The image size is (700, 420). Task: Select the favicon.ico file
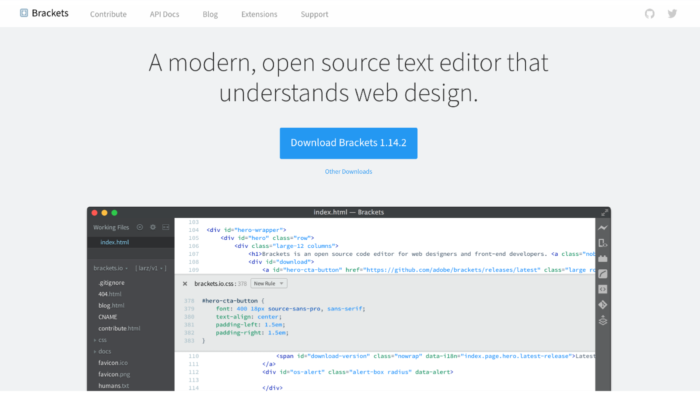pos(113,363)
